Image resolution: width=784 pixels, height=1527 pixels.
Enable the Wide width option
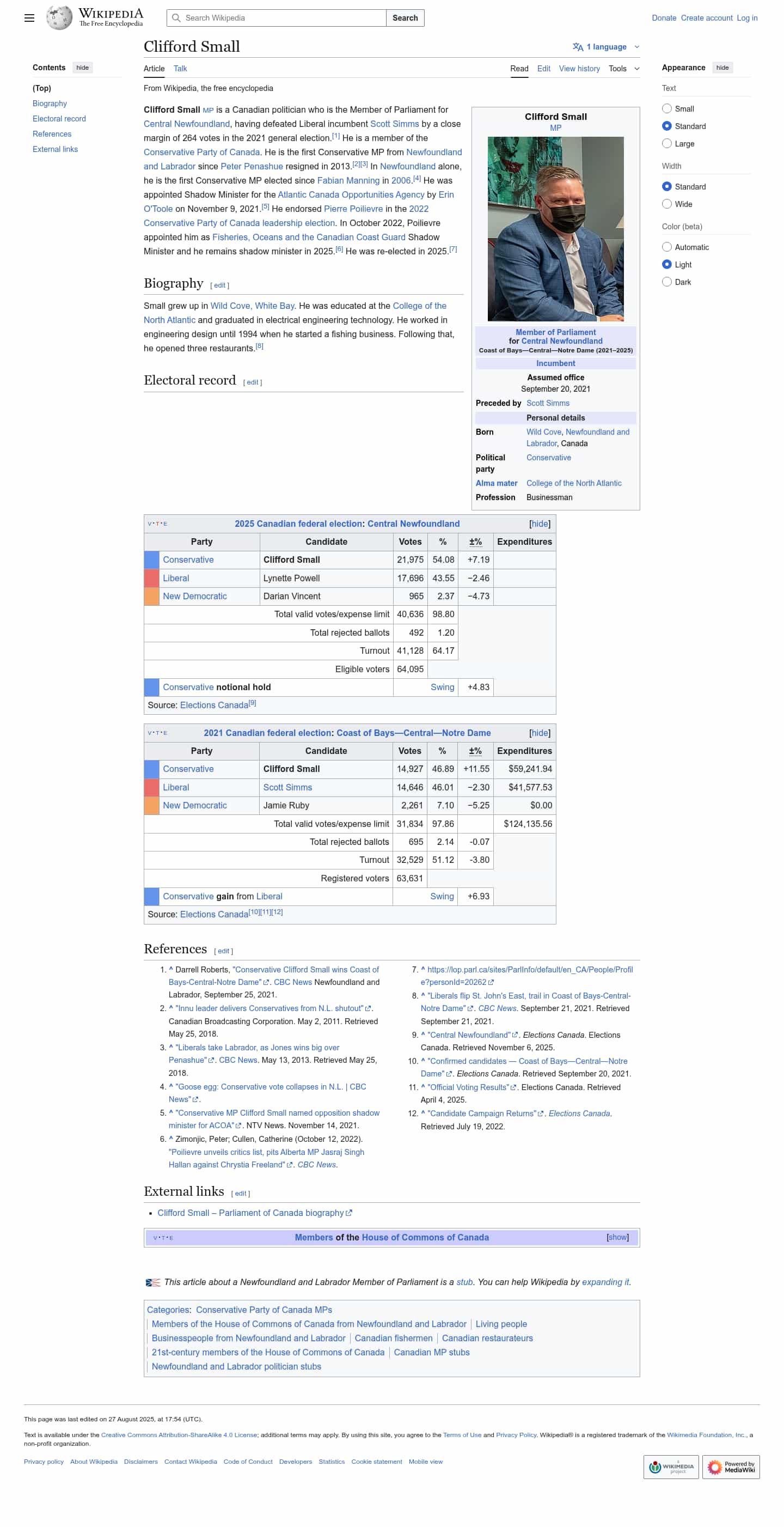coord(666,204)
